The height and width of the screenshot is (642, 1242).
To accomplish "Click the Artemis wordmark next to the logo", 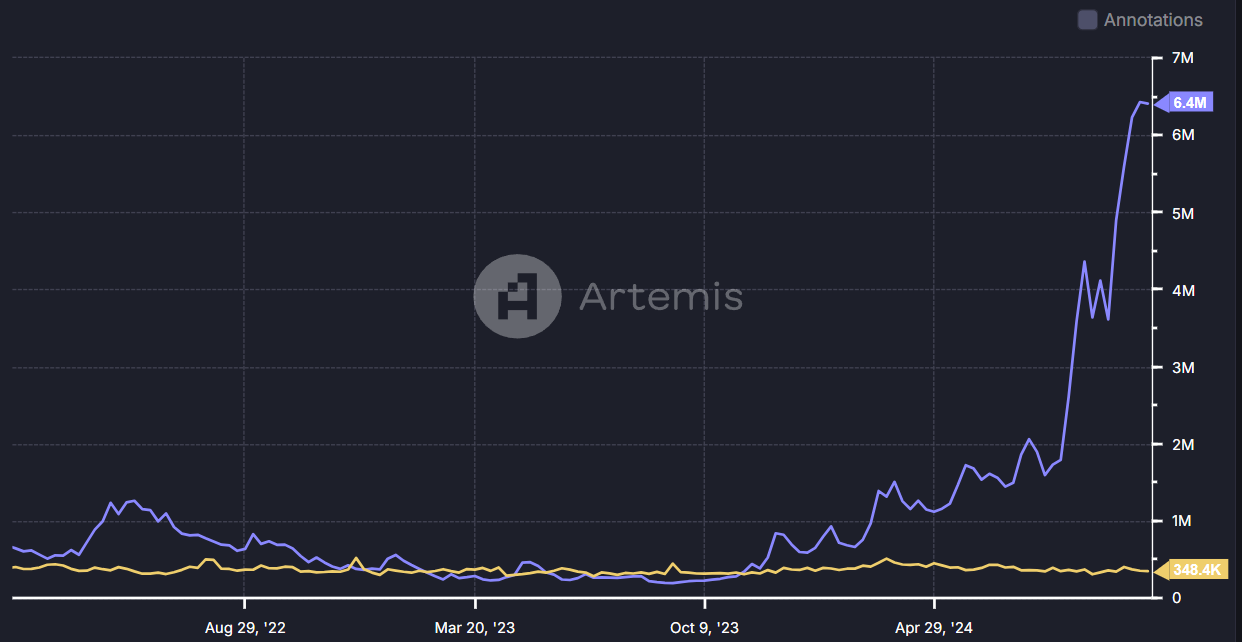I will [660, 296].
